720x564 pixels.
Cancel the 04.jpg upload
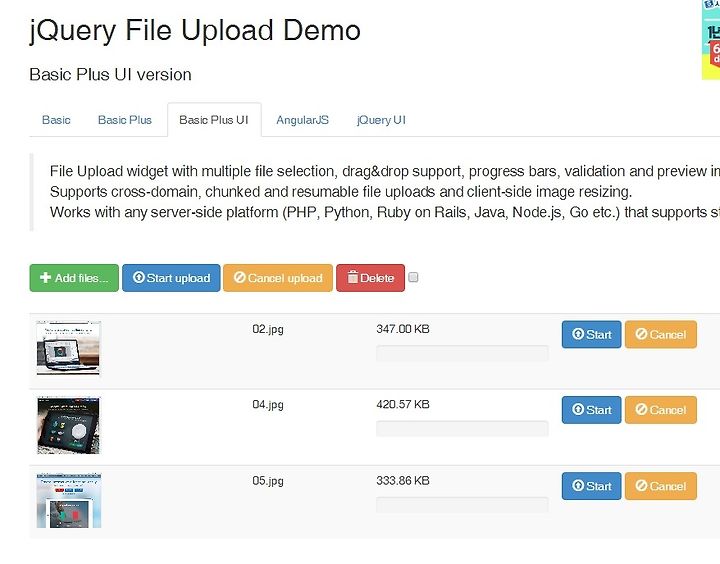pos(661,410)
